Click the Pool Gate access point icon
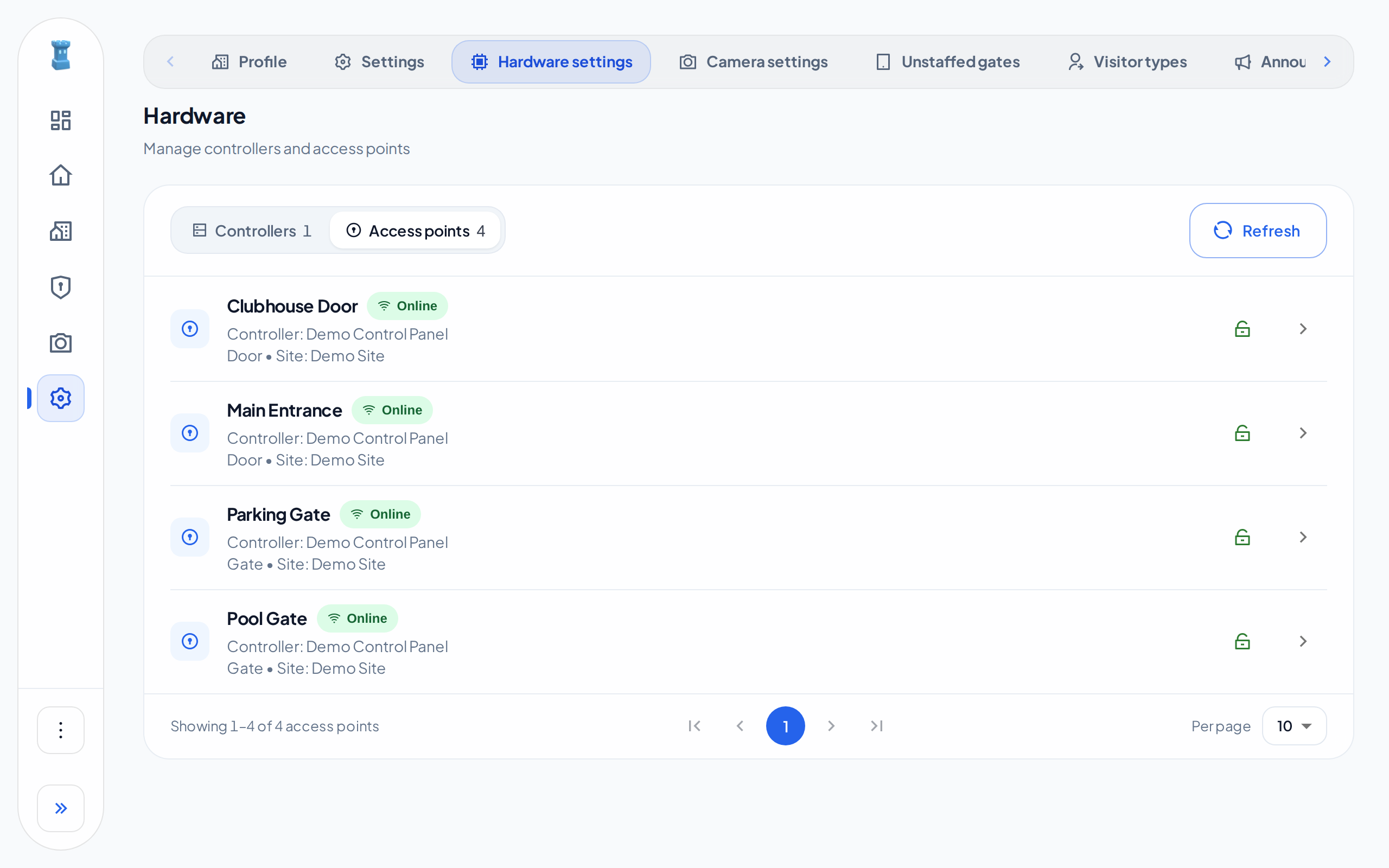 pos(190,641)
